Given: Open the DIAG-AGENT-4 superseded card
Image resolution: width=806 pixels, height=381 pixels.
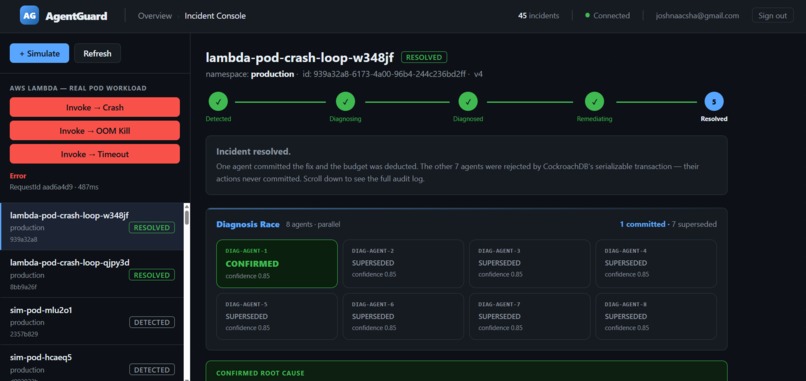Looking at the screenshot, I should [x=656, y=263].
